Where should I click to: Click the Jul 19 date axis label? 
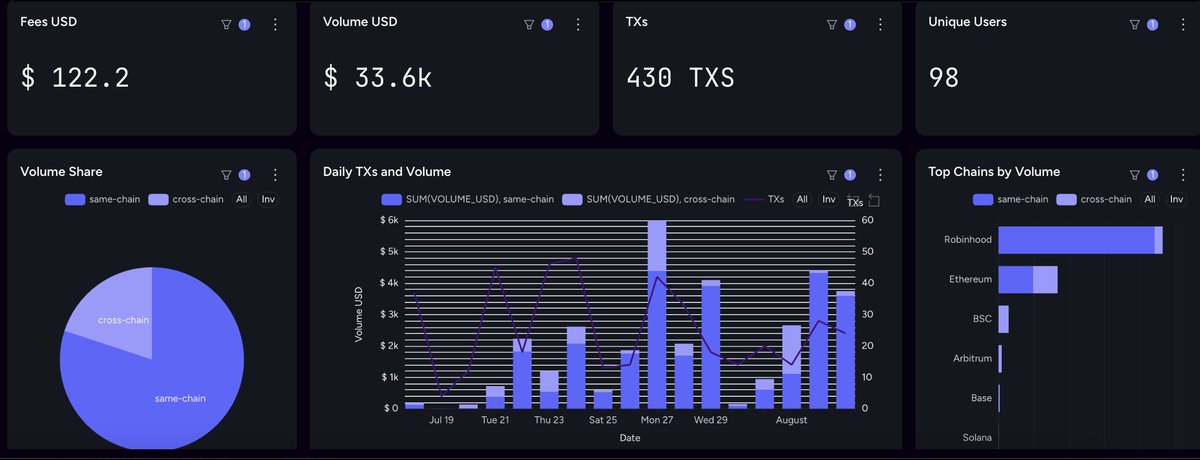(441, 421)
